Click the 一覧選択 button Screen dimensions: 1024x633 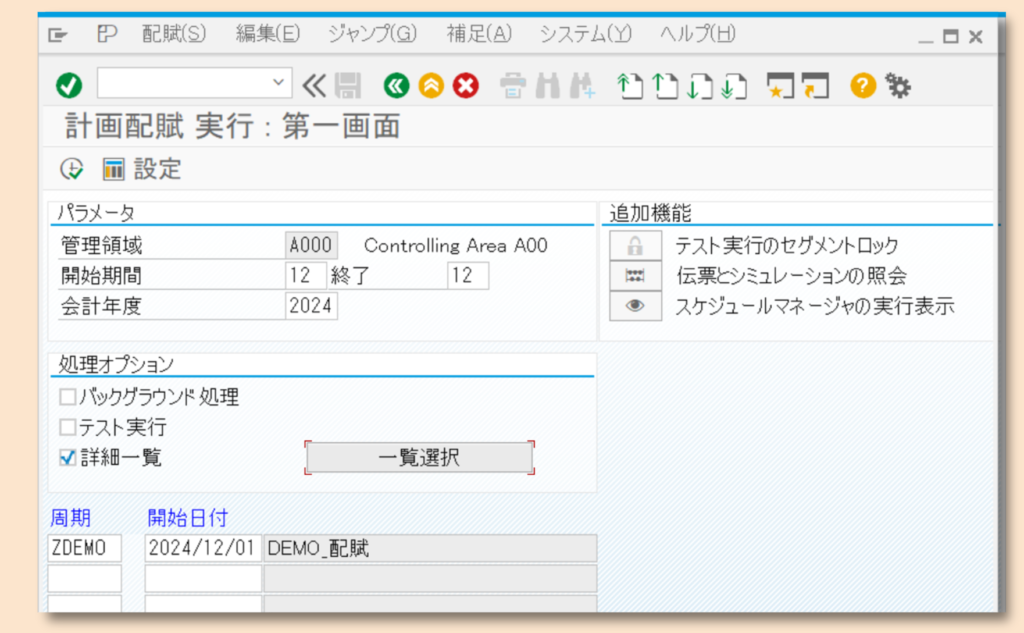coord(419,457)
